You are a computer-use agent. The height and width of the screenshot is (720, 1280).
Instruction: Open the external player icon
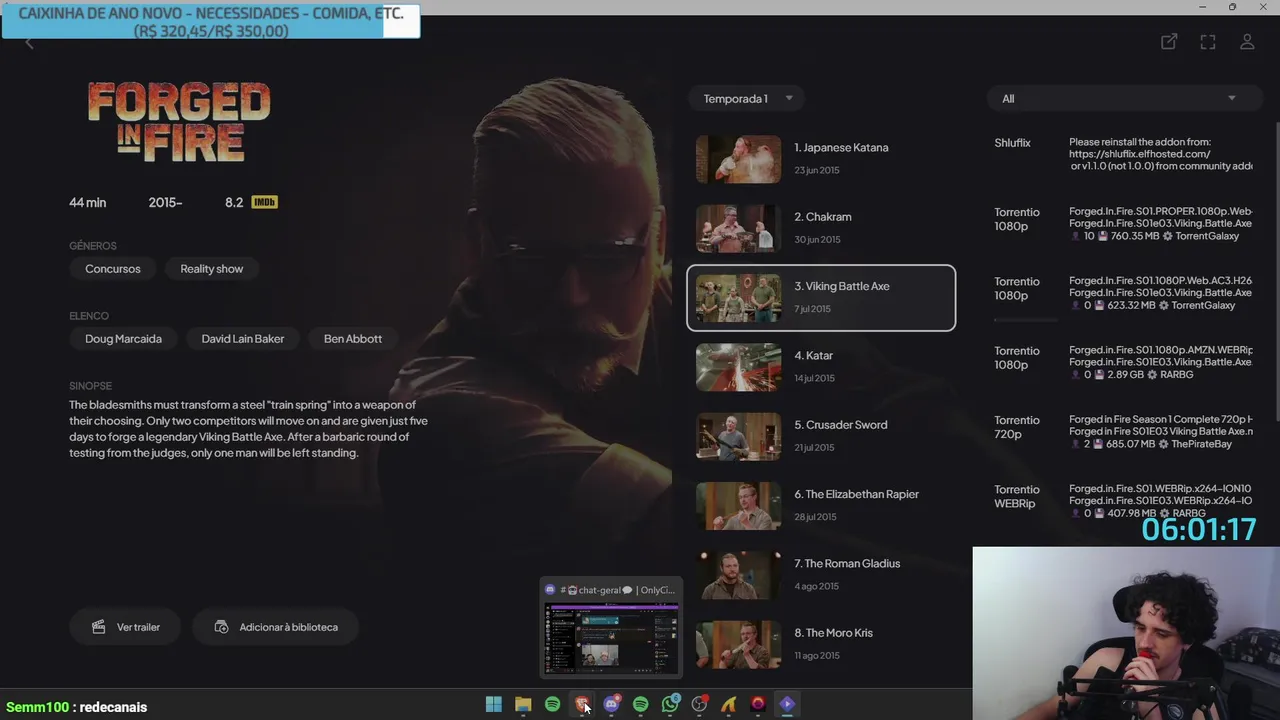click(1169, 42)
